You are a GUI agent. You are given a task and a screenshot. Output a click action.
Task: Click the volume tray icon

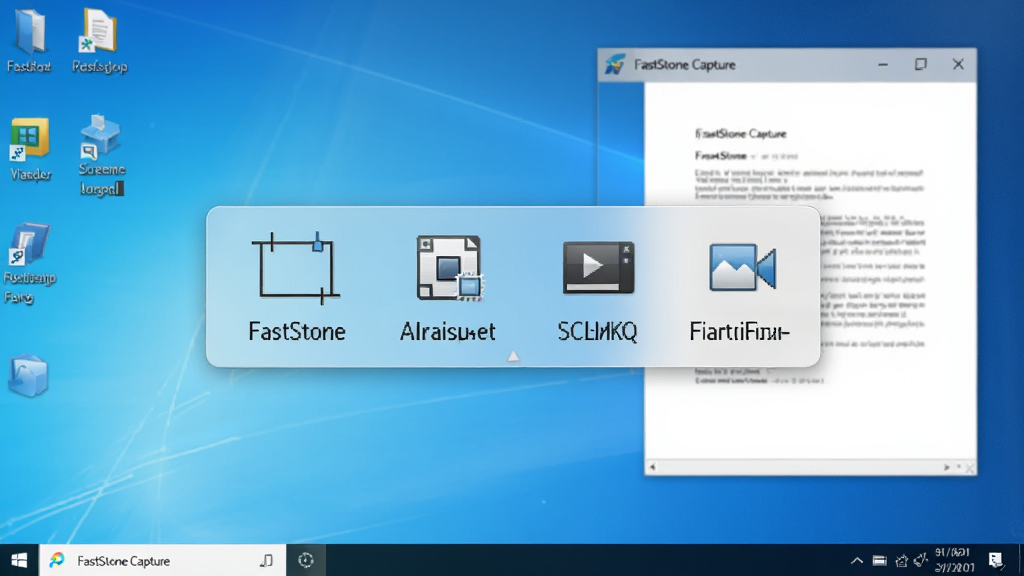921,560
